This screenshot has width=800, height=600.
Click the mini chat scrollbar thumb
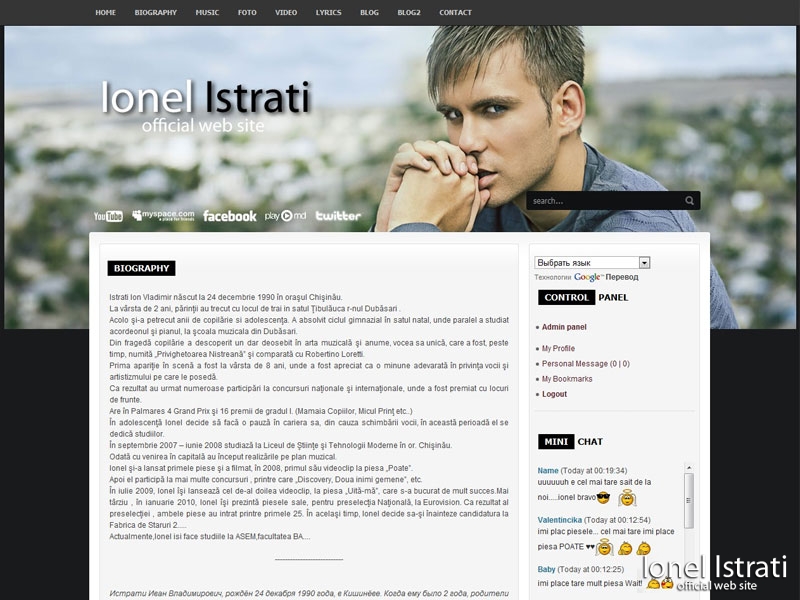[x=689, y=501]
